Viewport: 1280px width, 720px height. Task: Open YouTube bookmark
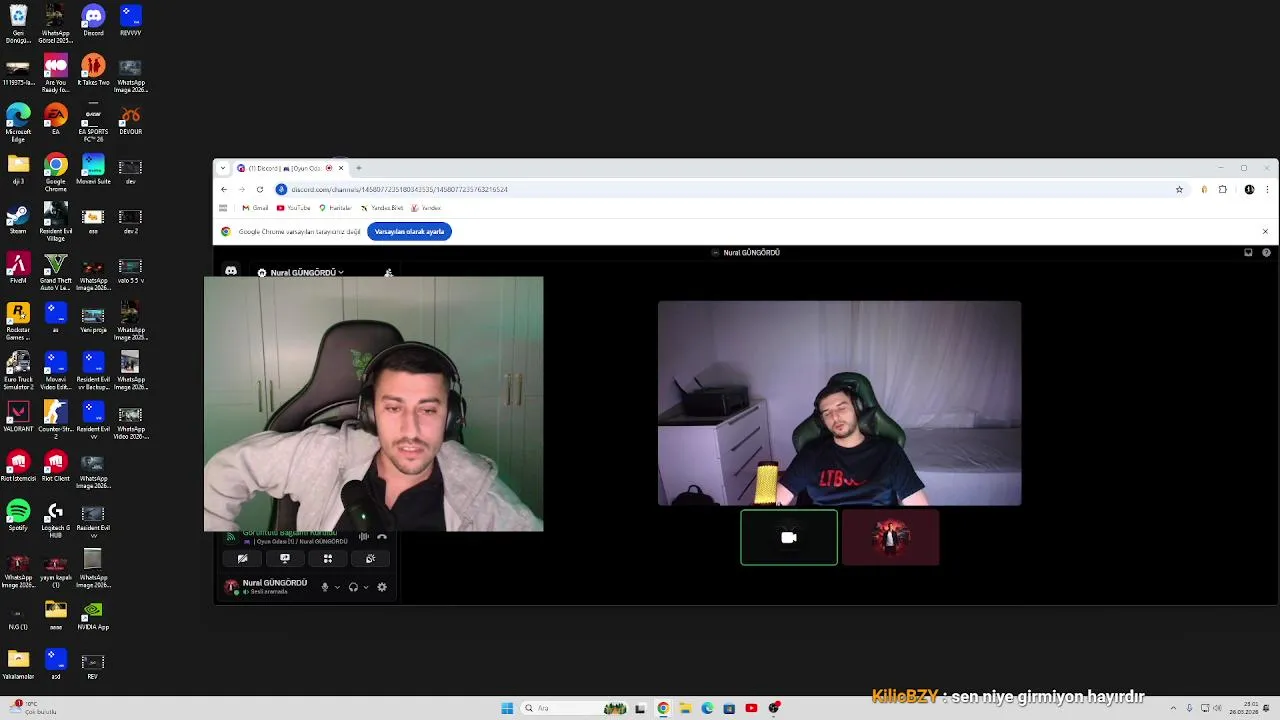[x=294, y=208]
